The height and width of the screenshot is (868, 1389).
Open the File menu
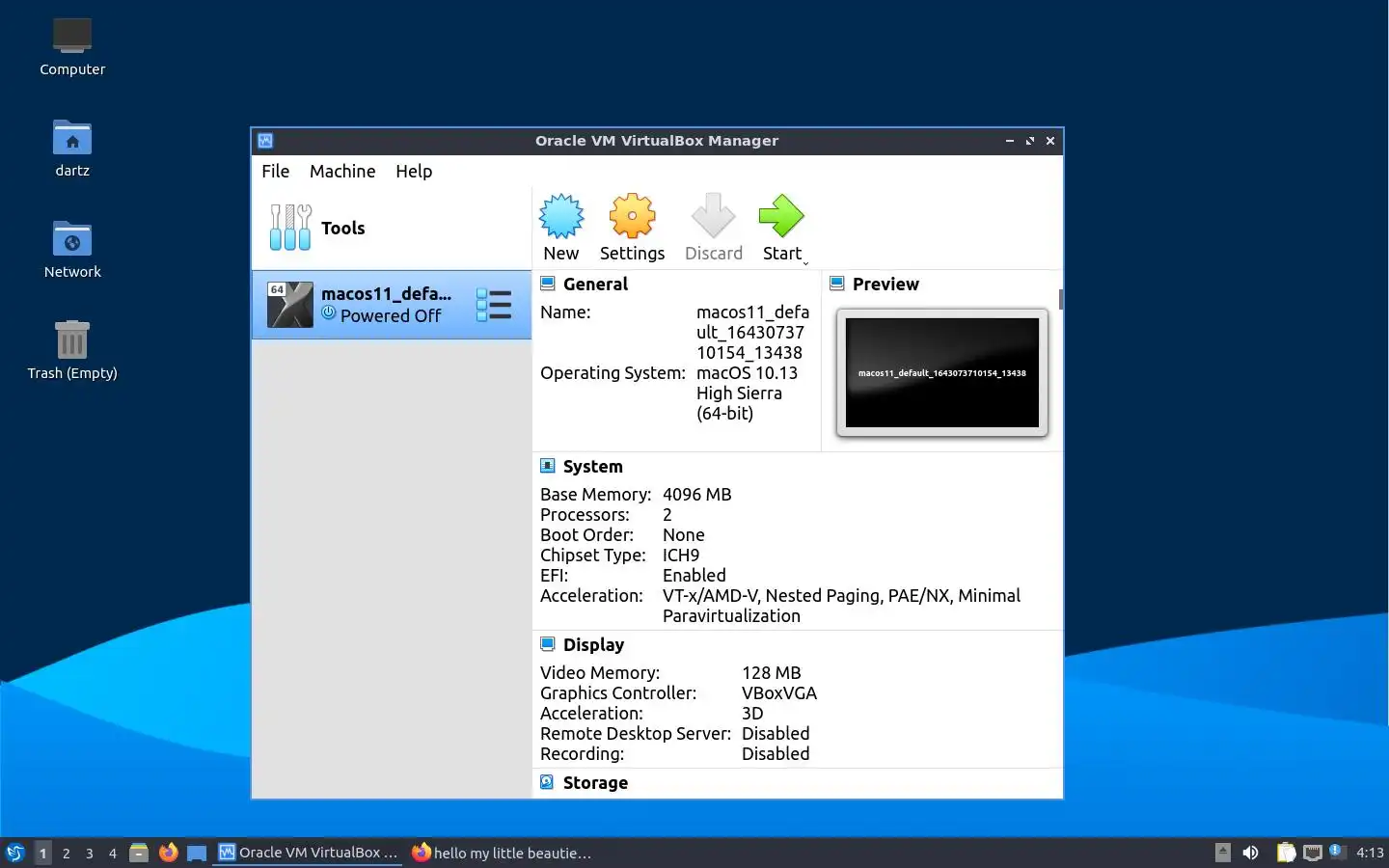(275, 171)
